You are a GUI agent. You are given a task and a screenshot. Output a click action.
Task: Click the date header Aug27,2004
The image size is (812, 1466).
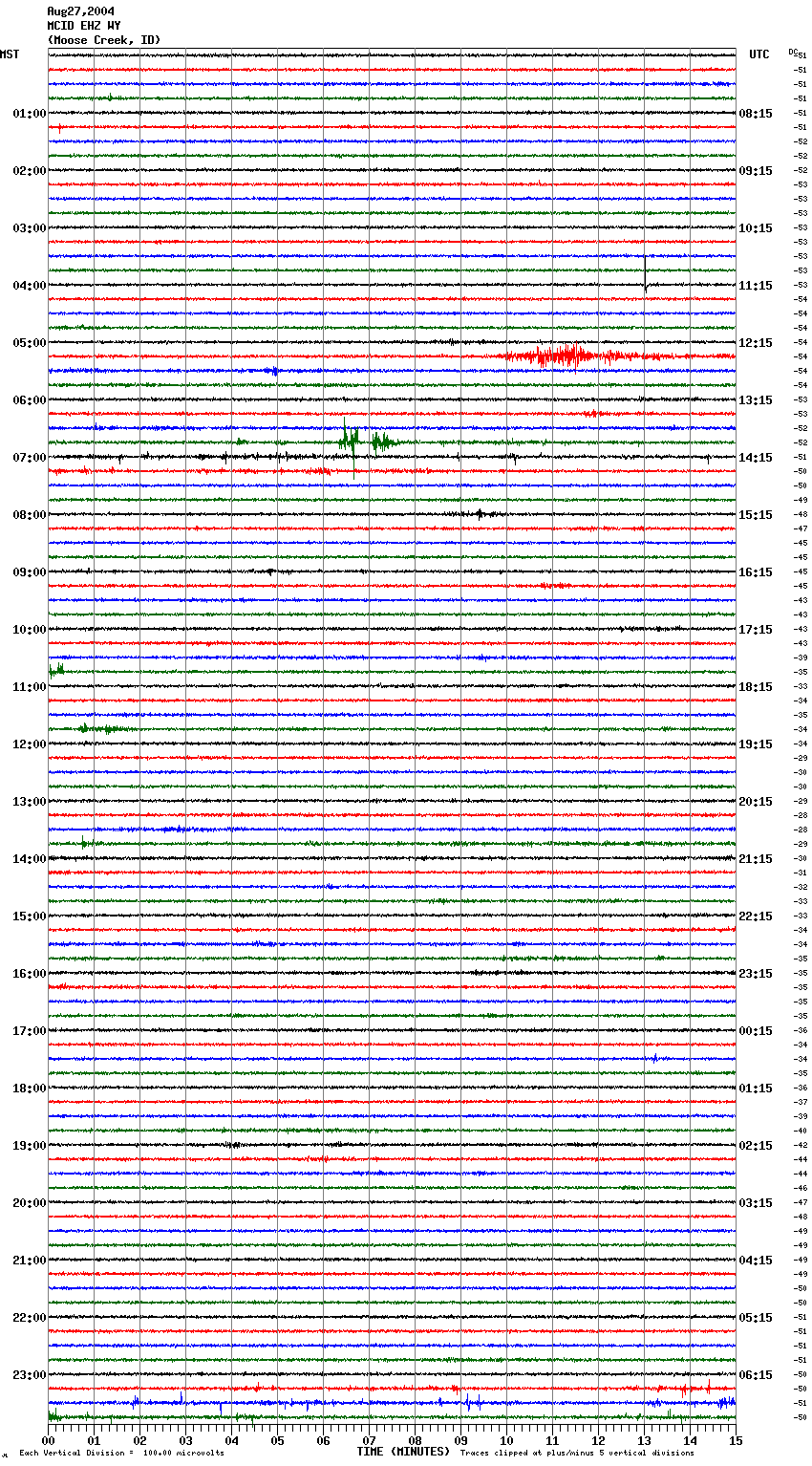pos(80,11)
